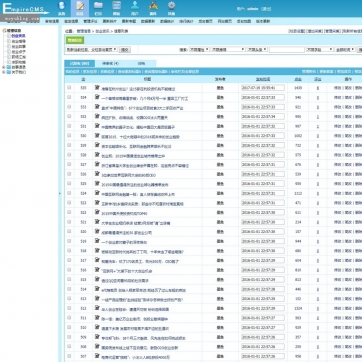Check the checkbox for row 532

point(69,116)
